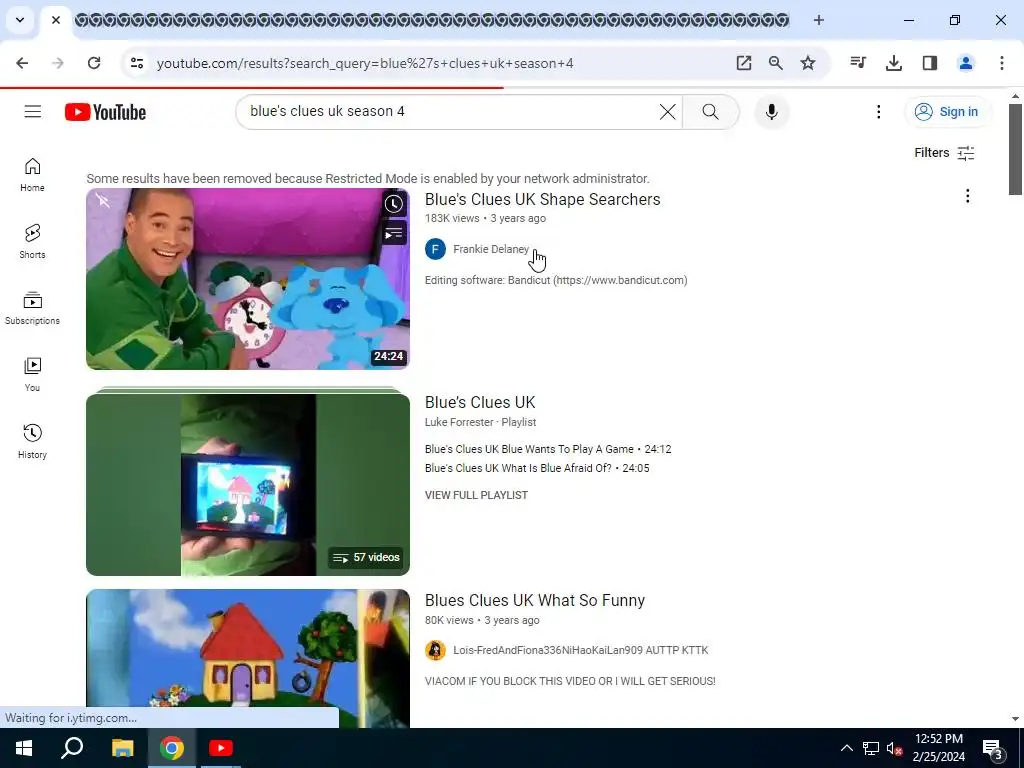Click Add to queue icon on thumbnail
This screenshot has width=1024, height=768.
394,233
